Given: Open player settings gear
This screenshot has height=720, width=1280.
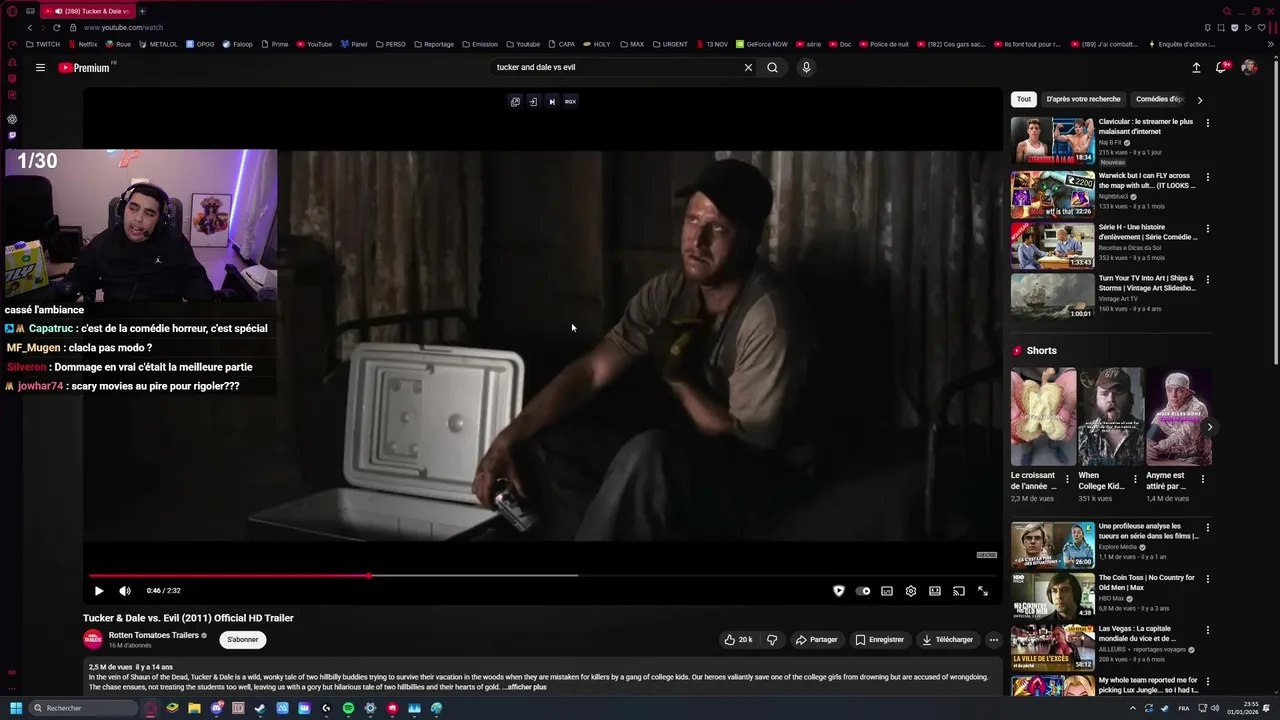Looking at the screenshot, I should click(x=911, y=591).
